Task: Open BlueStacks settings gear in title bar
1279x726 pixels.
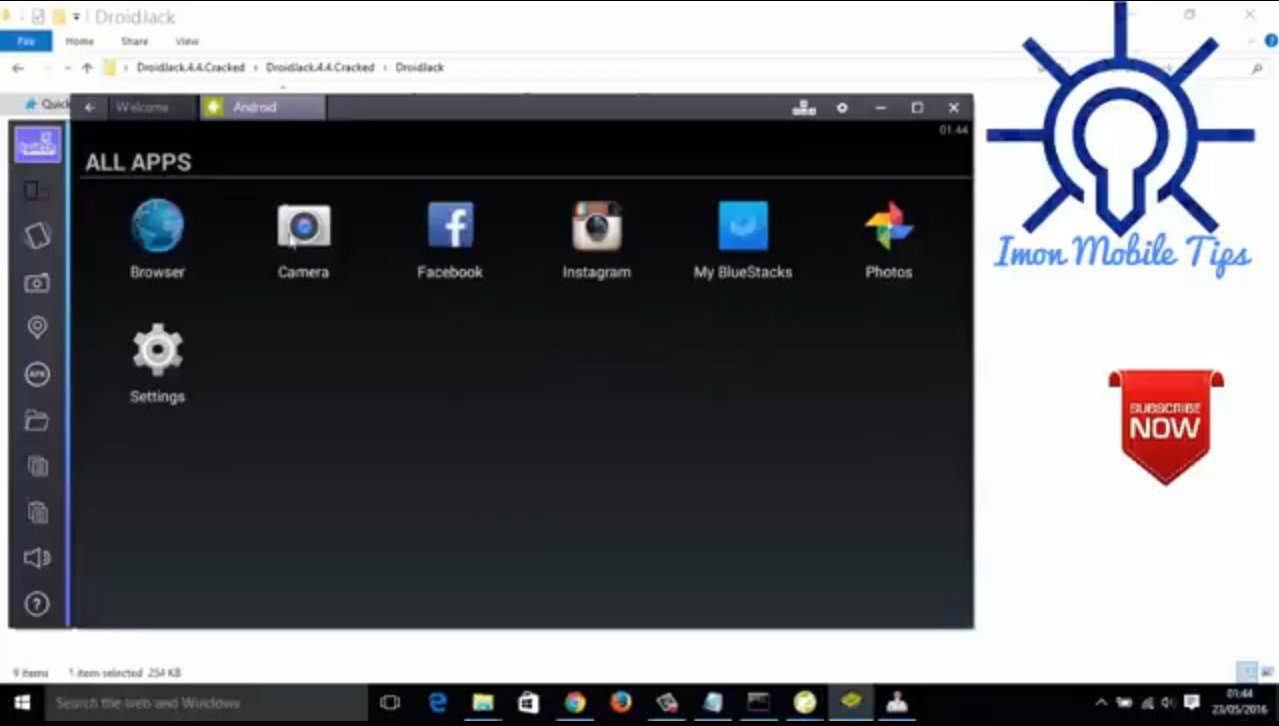Action: pyautogui.click(x=842, y=108)
